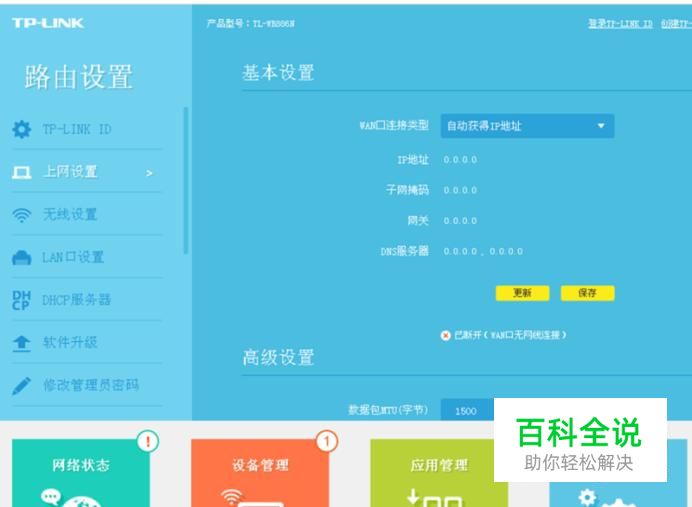Click the 数据包MTU input field showing 1500
This screenshot has width=692, height=507.
pyautogui.click(x=467, y=410)
